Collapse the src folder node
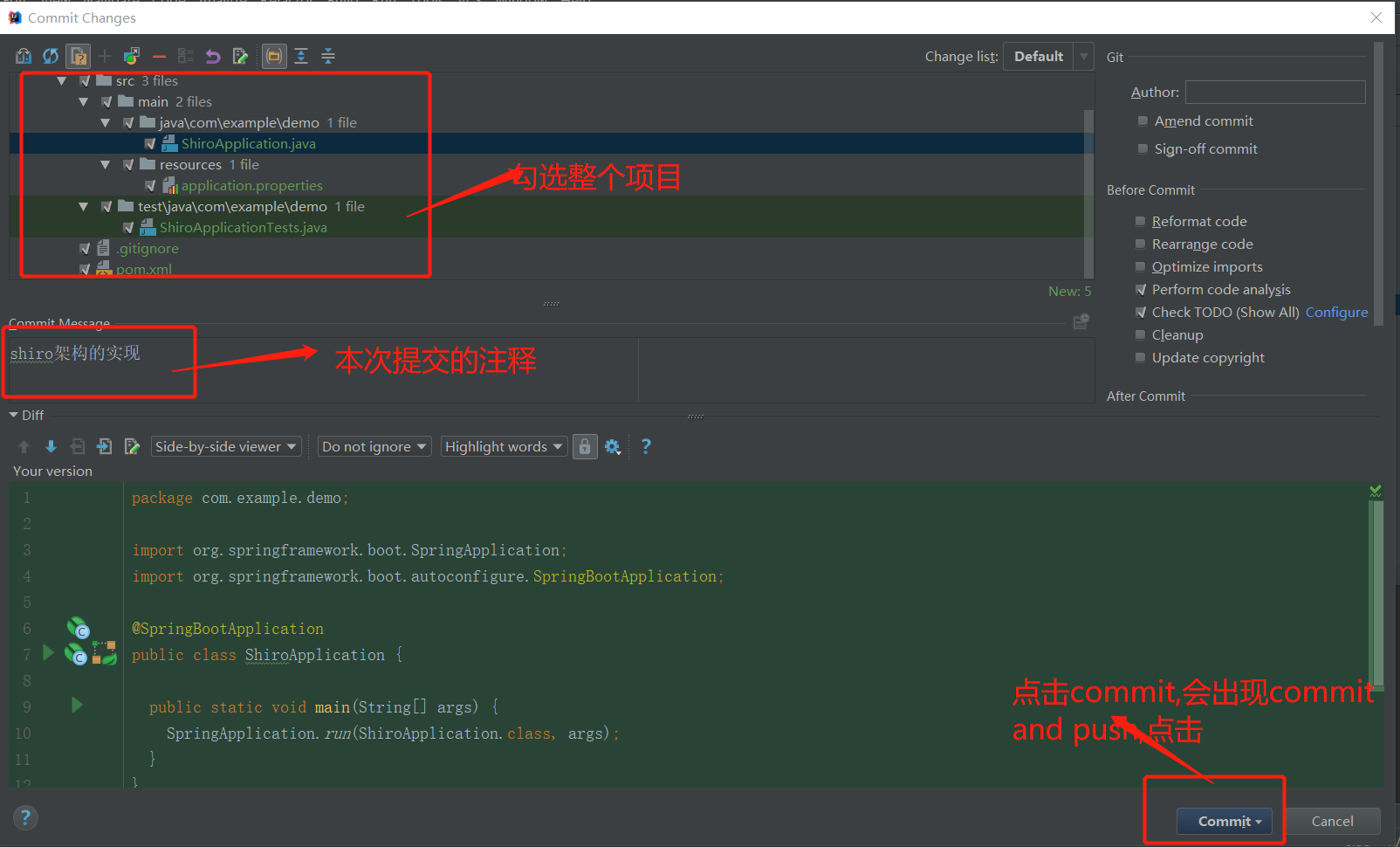Image resolution: width=1400 pixels, height=847 pixels. click(x=61, y=81)
